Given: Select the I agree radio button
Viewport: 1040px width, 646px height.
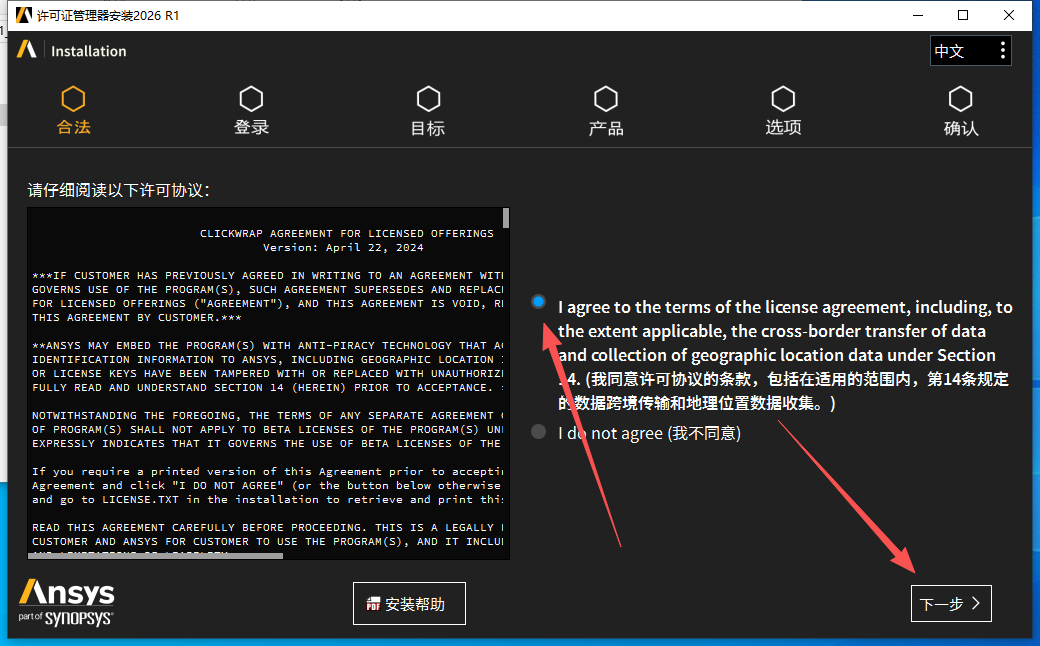Looking at the screenshot, I should point(539,302).
